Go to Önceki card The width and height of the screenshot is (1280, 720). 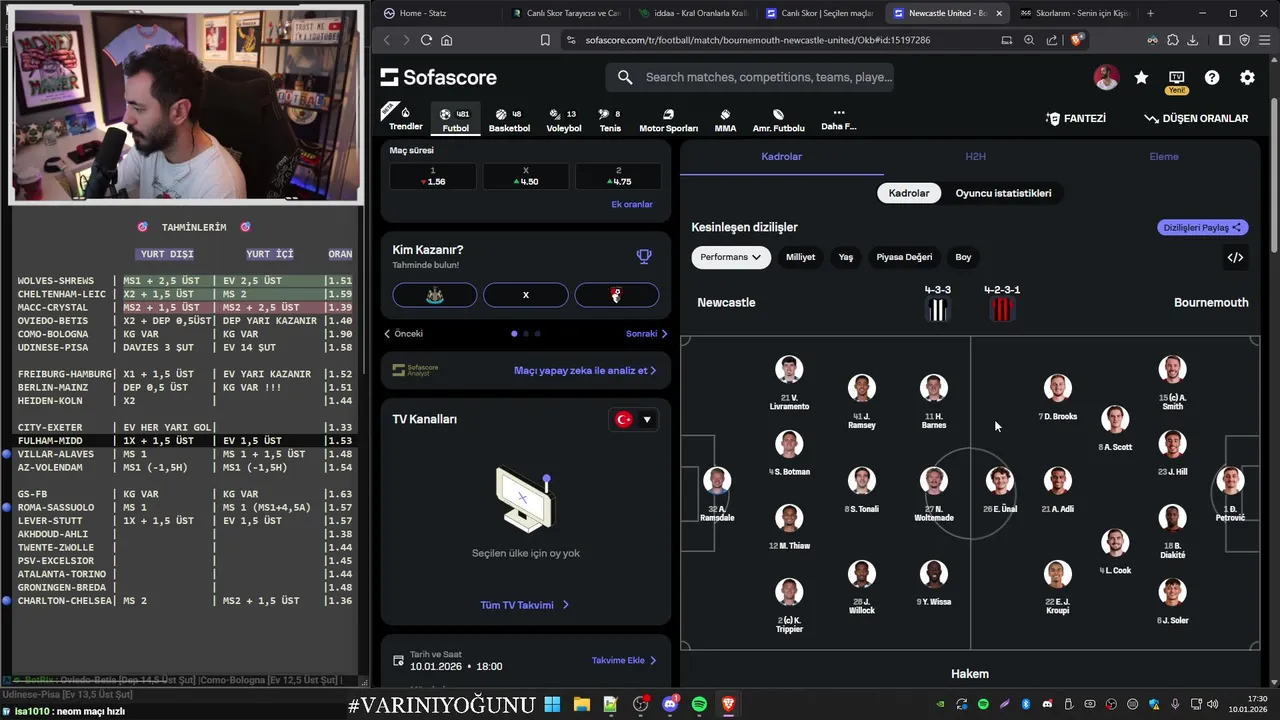404,334
